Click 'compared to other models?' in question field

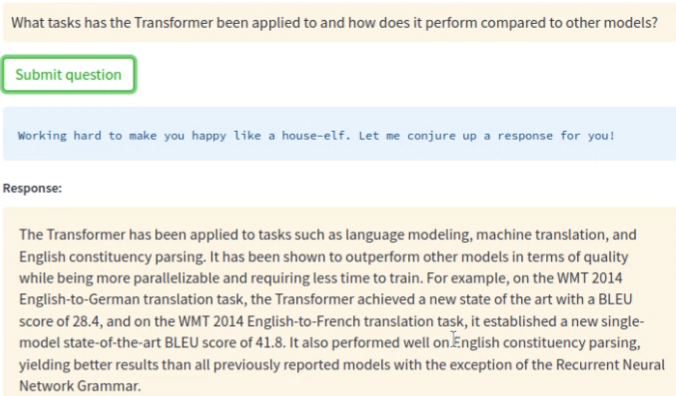(569, 22)
